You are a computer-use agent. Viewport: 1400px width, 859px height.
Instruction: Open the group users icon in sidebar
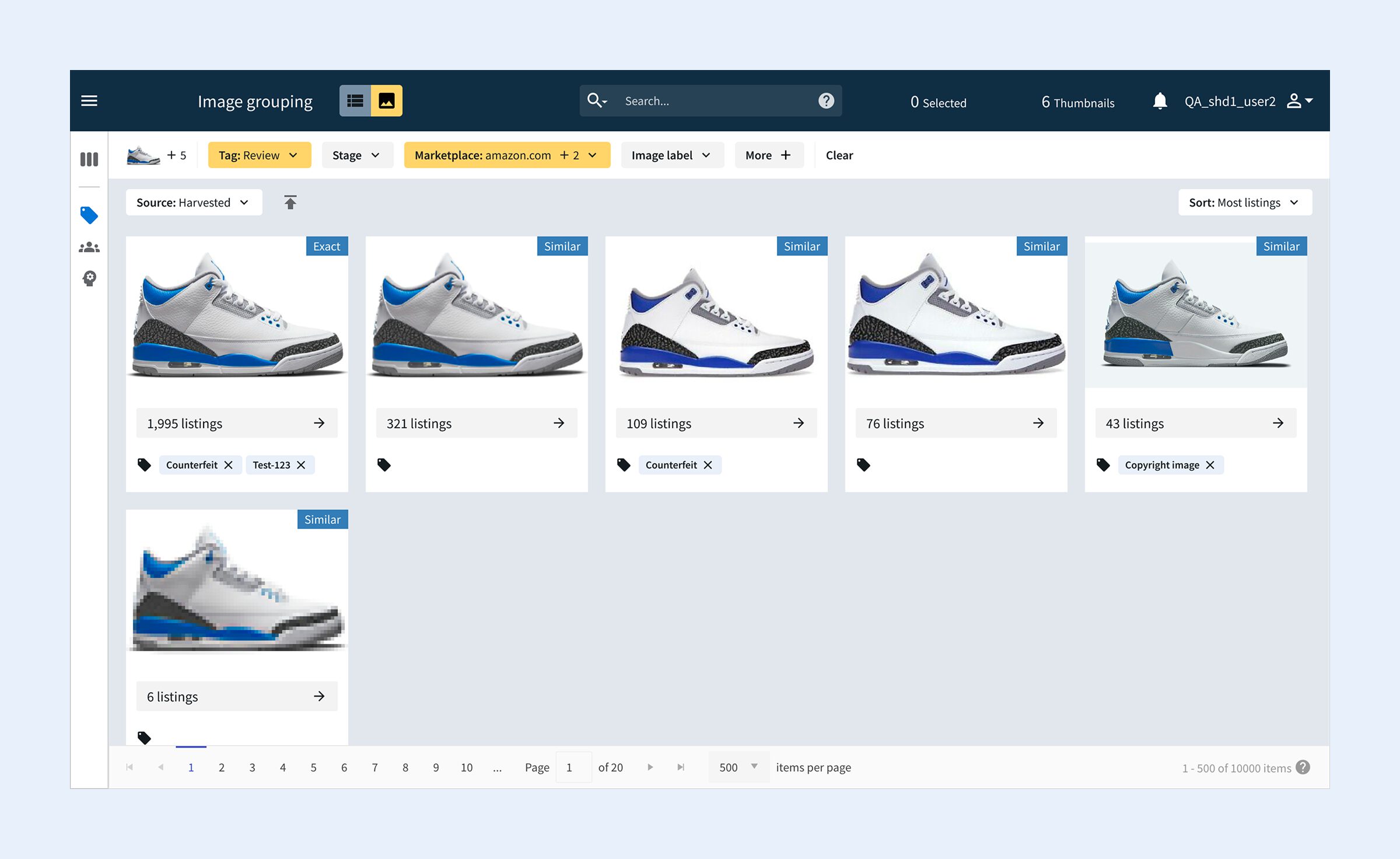89,247
